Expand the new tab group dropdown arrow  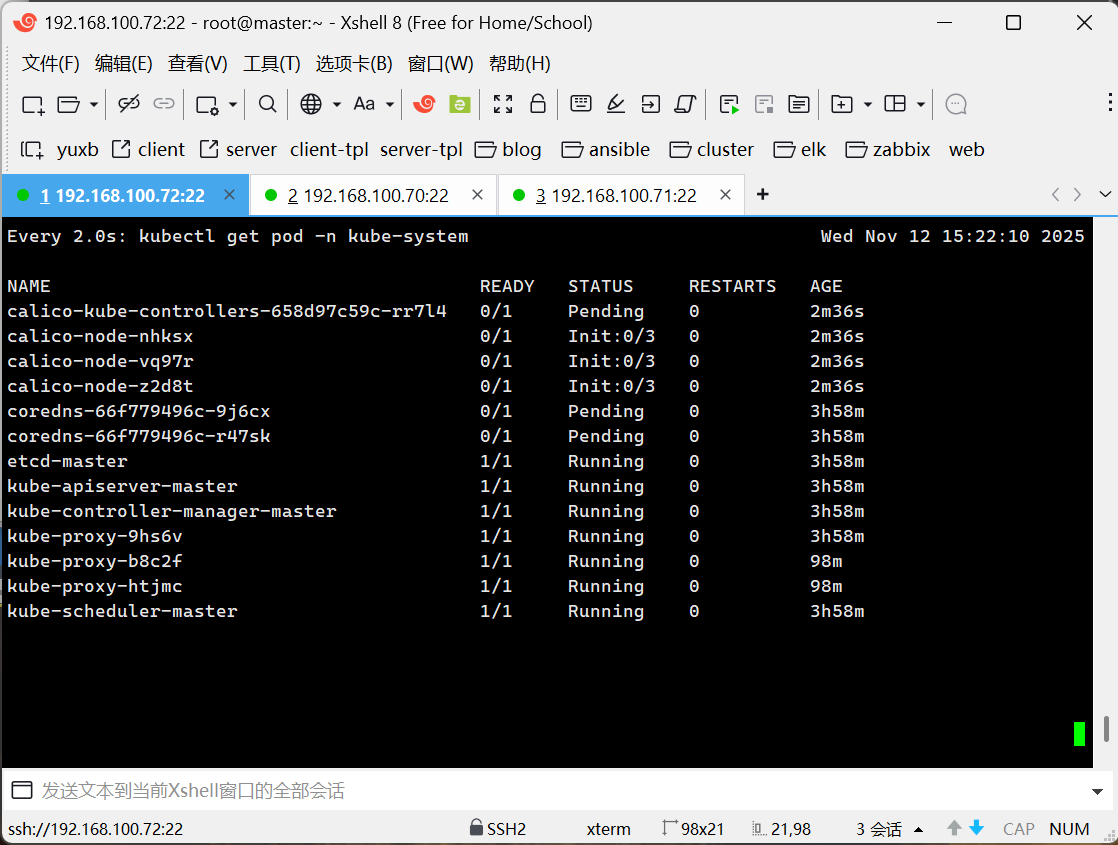pyautogui.click(x=868, y=105)
